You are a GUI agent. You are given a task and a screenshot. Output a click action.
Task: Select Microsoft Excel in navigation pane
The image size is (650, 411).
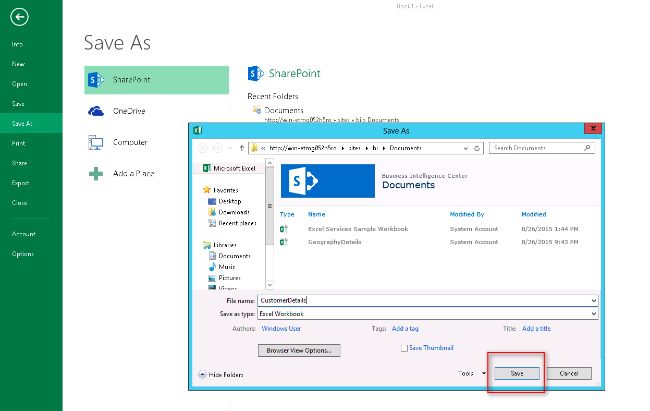(x=229, y=168)
